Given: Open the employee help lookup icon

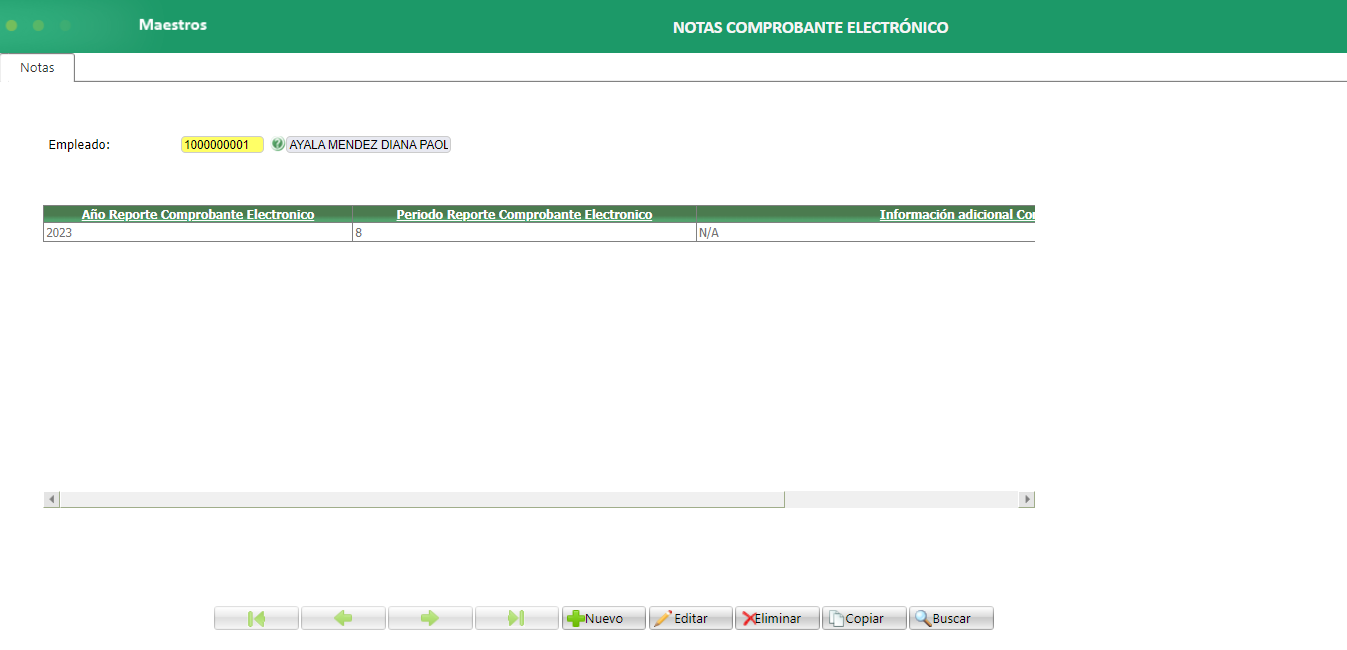Looking at the screenshot, I should [x=277, y=144].
